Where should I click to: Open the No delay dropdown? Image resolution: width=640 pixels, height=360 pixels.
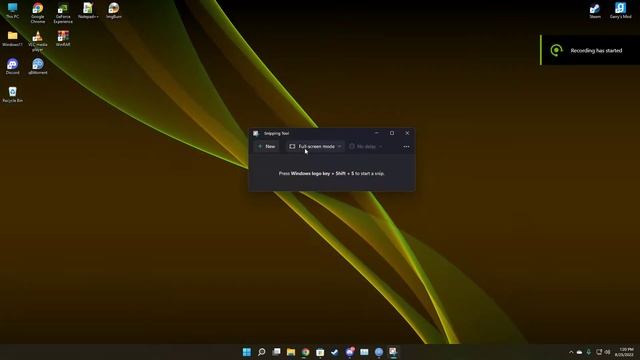click(x=366, y=146)
